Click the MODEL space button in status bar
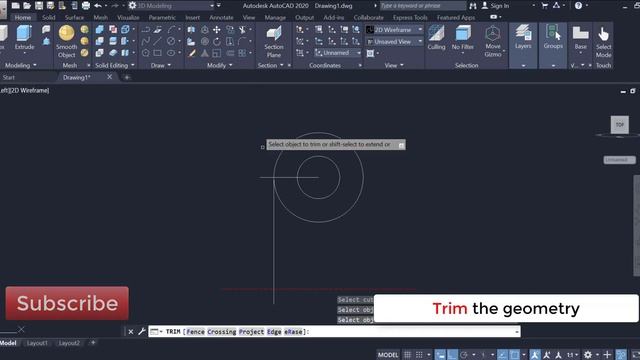 coord(388,355)
